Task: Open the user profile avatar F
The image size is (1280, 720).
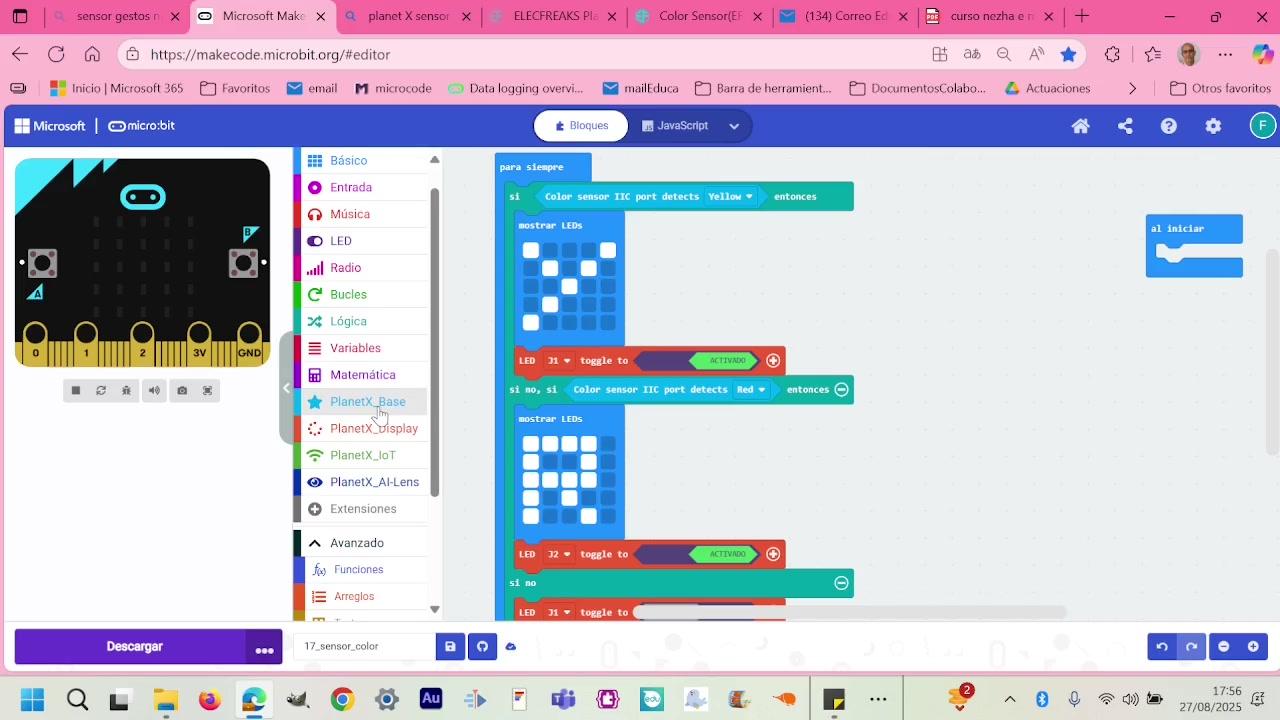Action: coord(1263,126)
